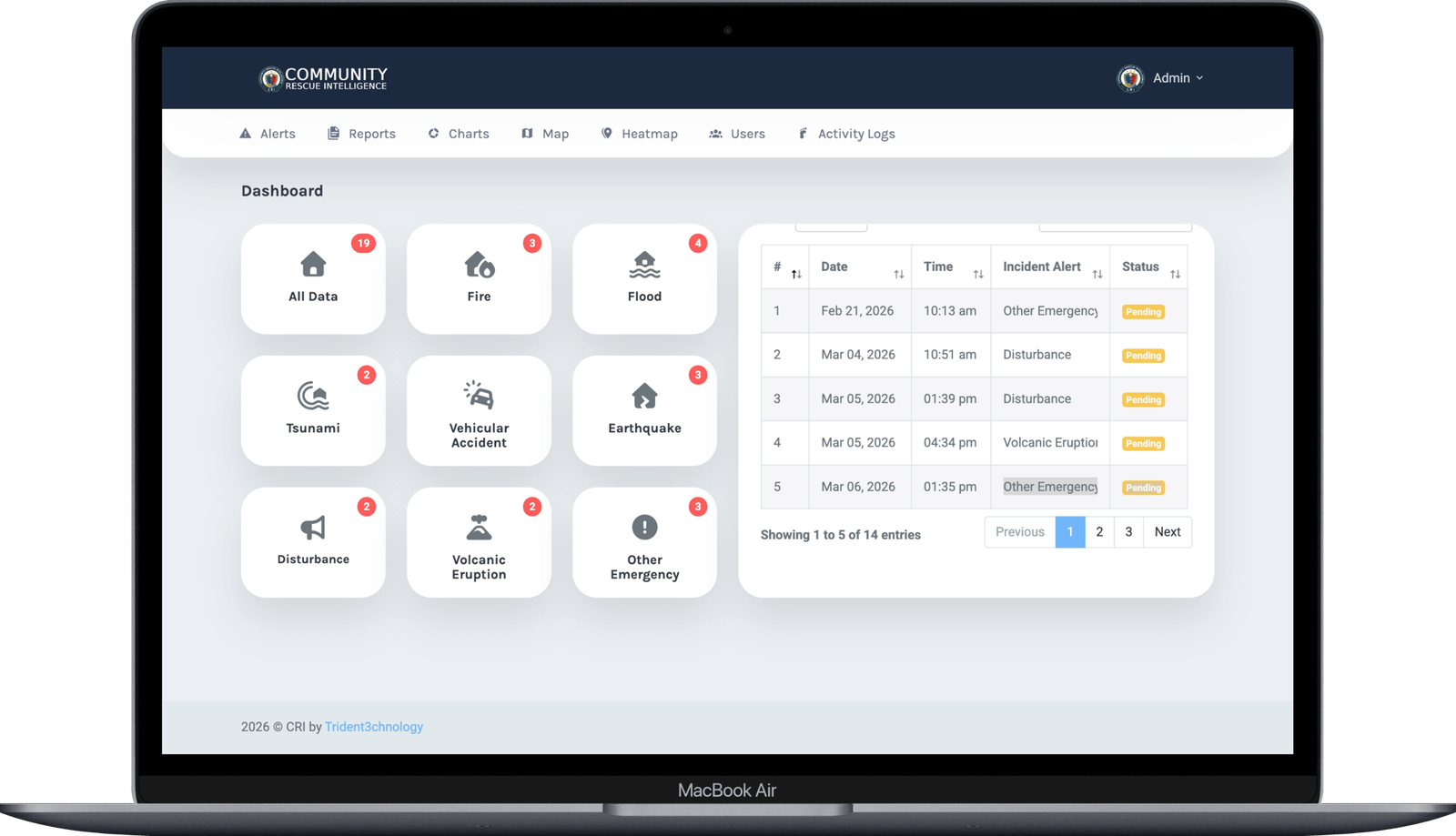Image resolution: width=1456 pixels, height=836 pixels.
Task: Select the highlighted Other Emergency cell in row 5
Action: point(1050,487)
